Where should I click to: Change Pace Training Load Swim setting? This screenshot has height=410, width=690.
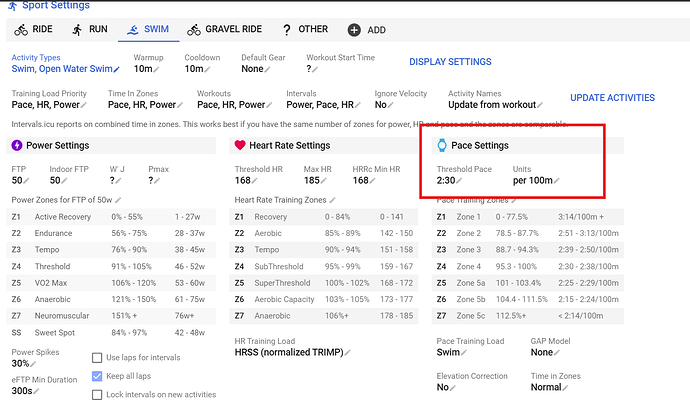(x=451, y=352)
